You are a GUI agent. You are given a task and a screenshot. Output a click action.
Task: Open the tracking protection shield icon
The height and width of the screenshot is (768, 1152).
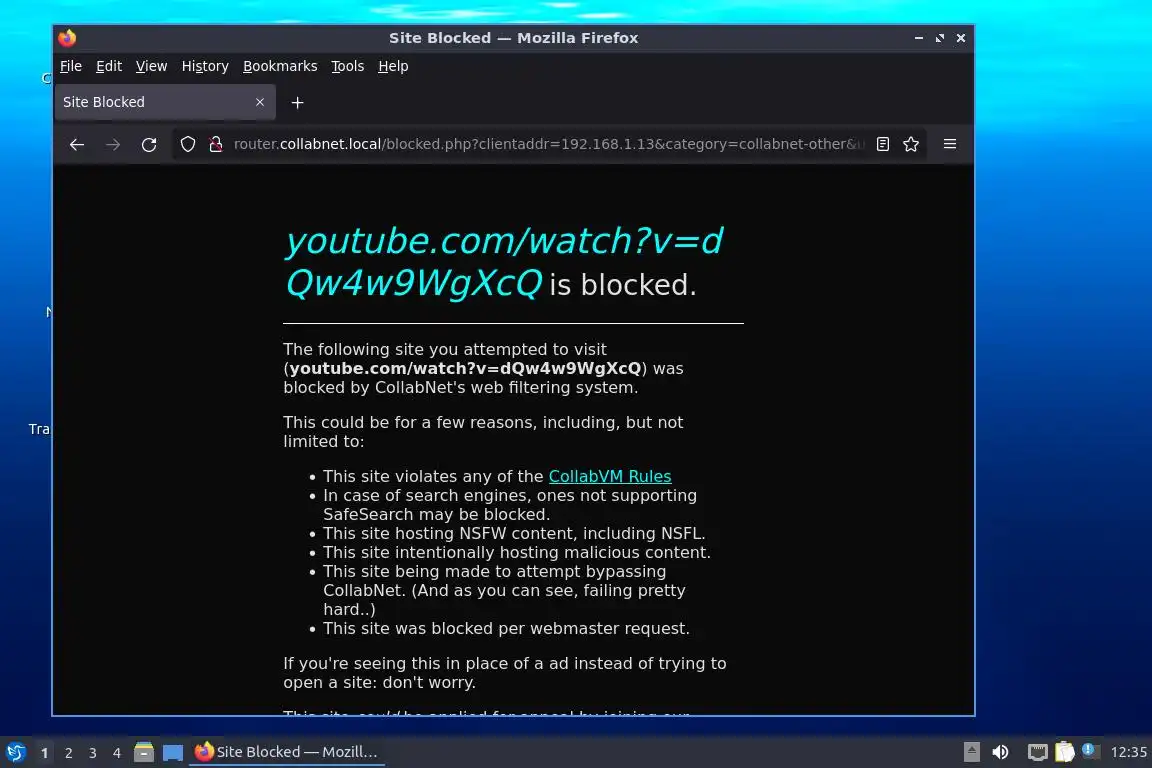188,144
